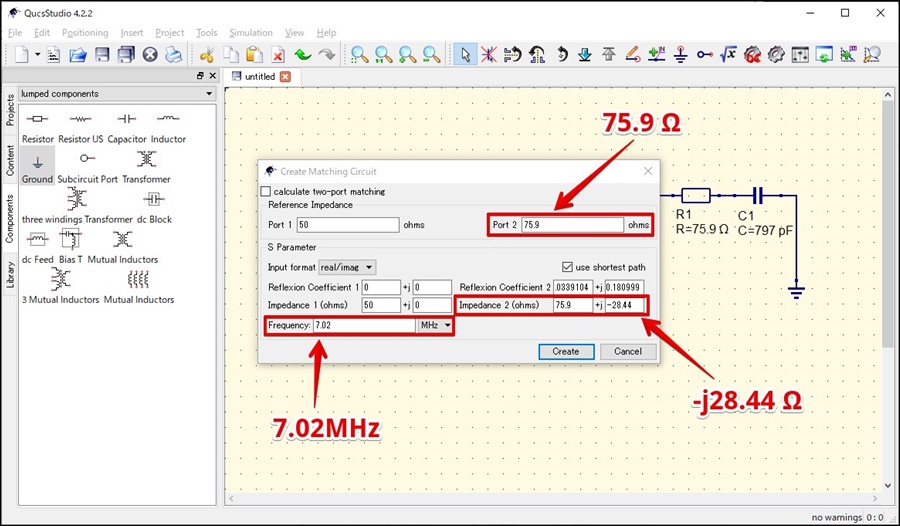Switch to the Content side tab
Viewport: 900px width, 526px height.
point(10,160)
